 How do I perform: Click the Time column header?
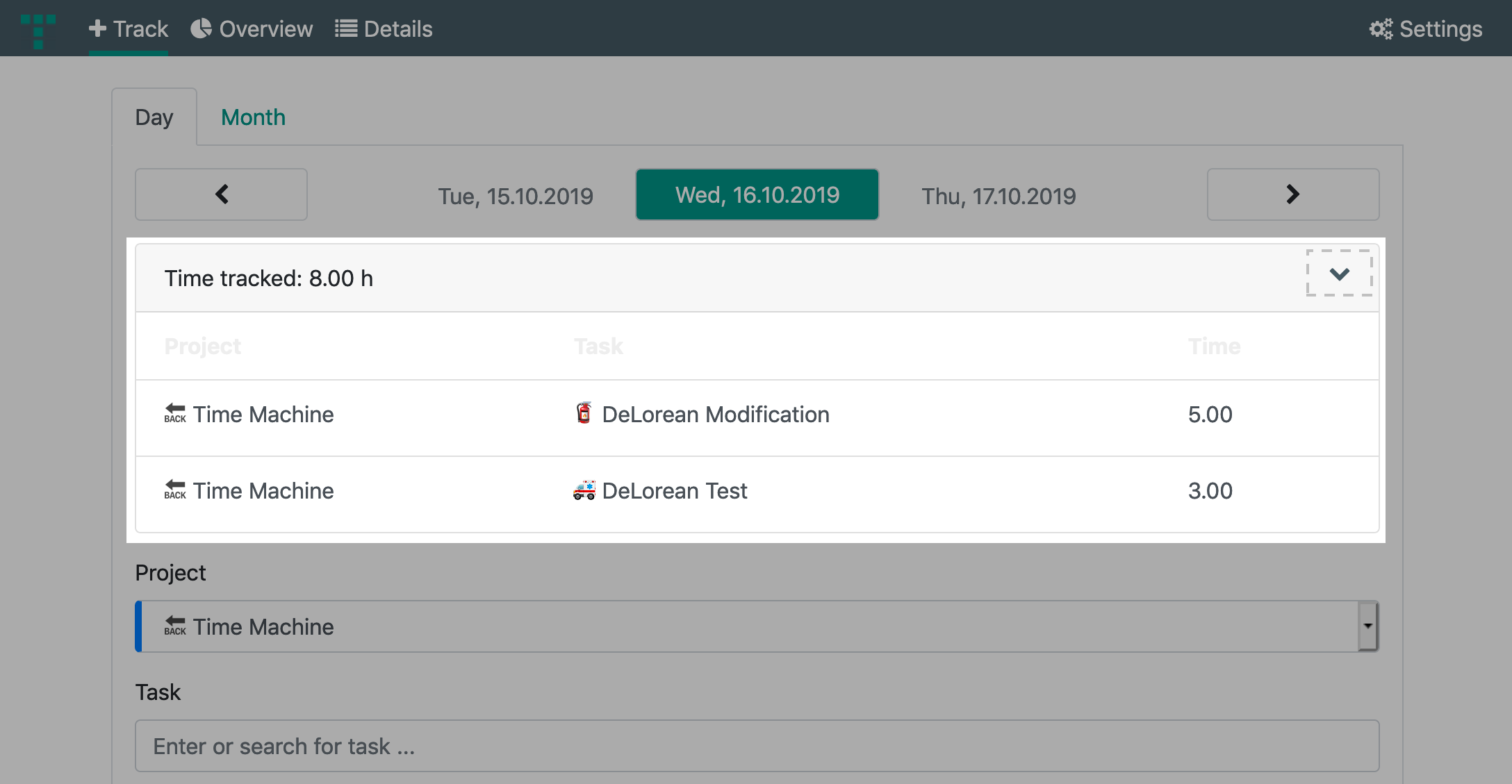click(x=1214, y=346)
